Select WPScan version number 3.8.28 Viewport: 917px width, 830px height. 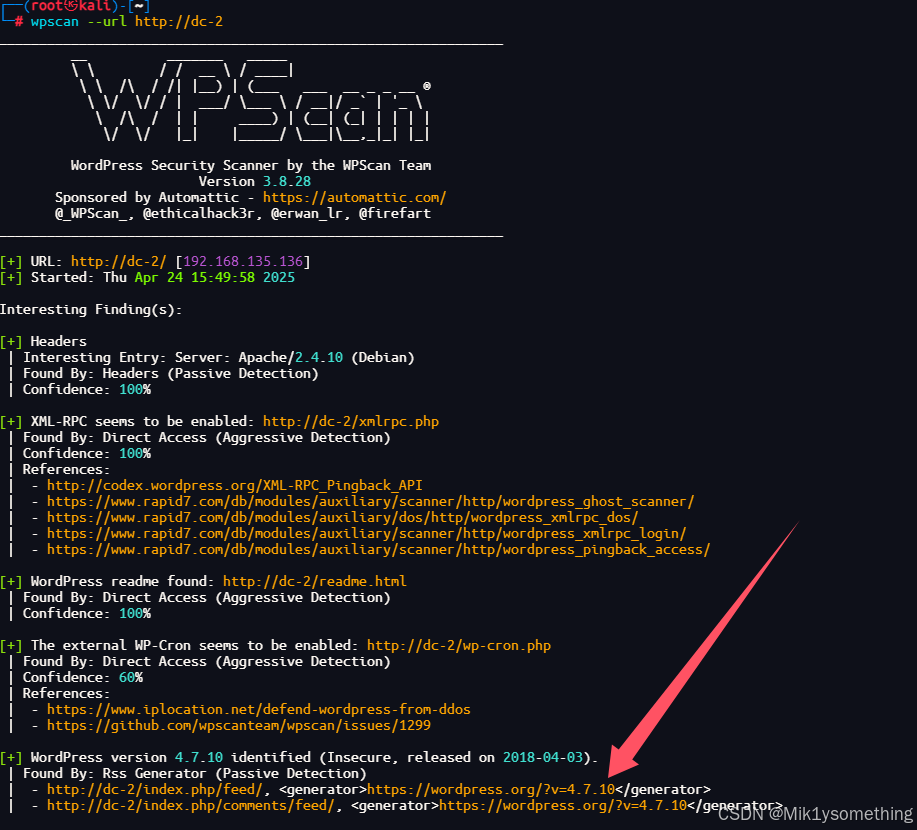tap(287, 181)
